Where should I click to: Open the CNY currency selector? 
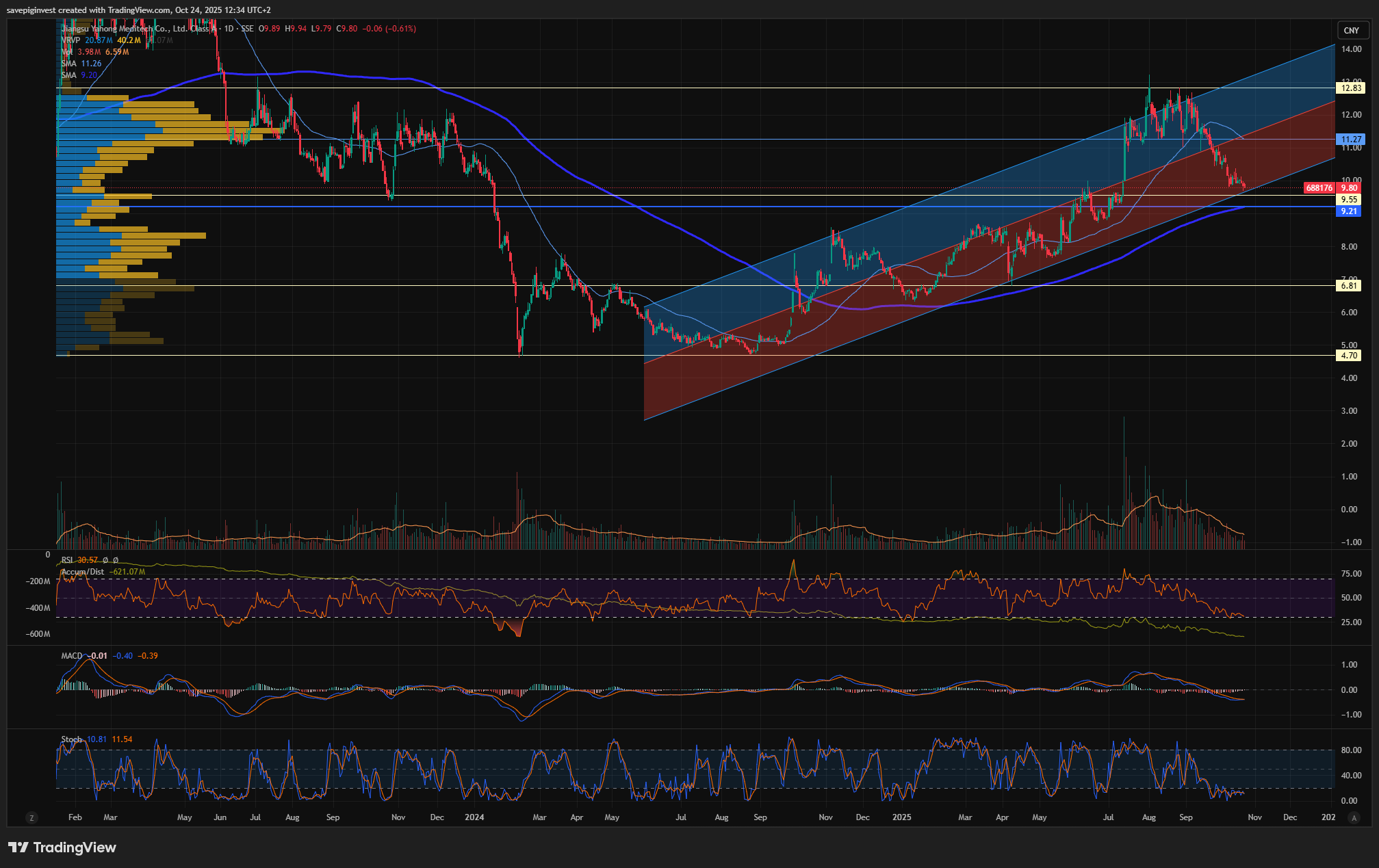pyautogui.click(x=1351, y=30)
